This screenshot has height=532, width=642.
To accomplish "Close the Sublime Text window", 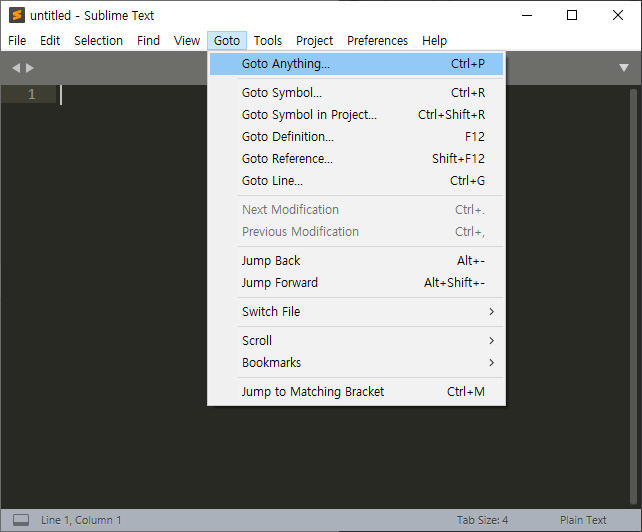I will (x=618, y=16).
